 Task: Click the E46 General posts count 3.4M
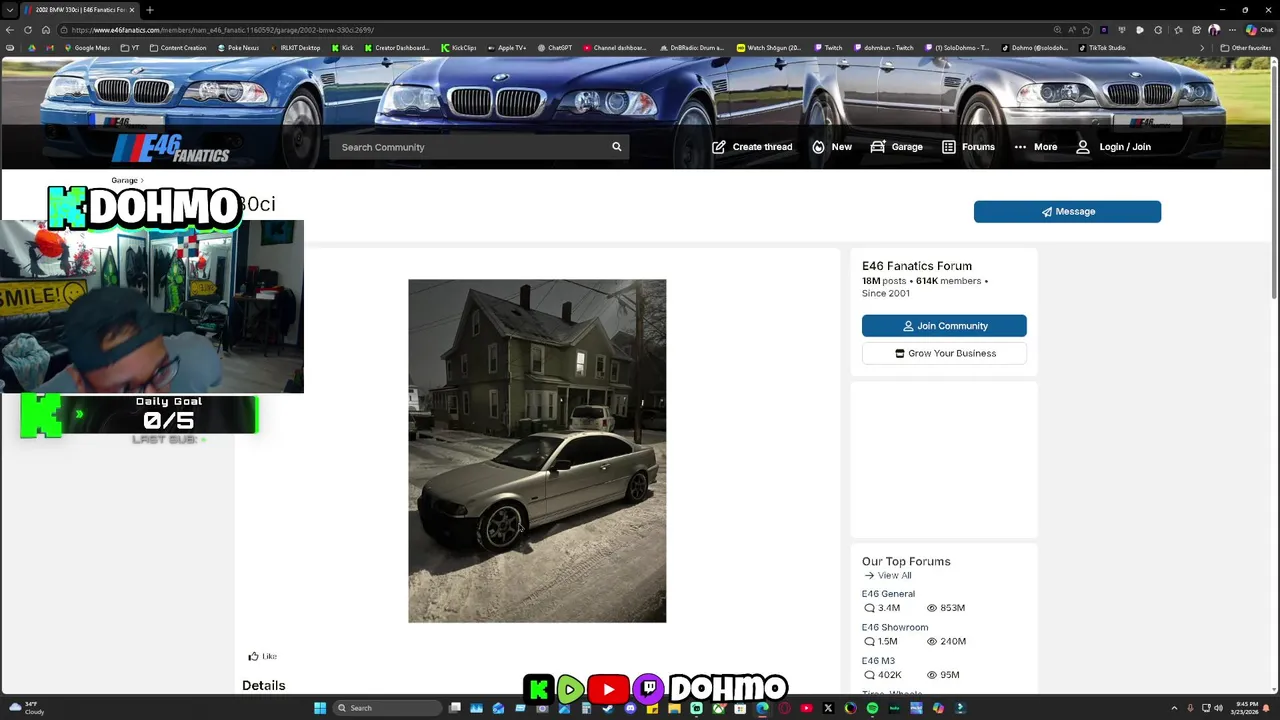coord(882,608)
